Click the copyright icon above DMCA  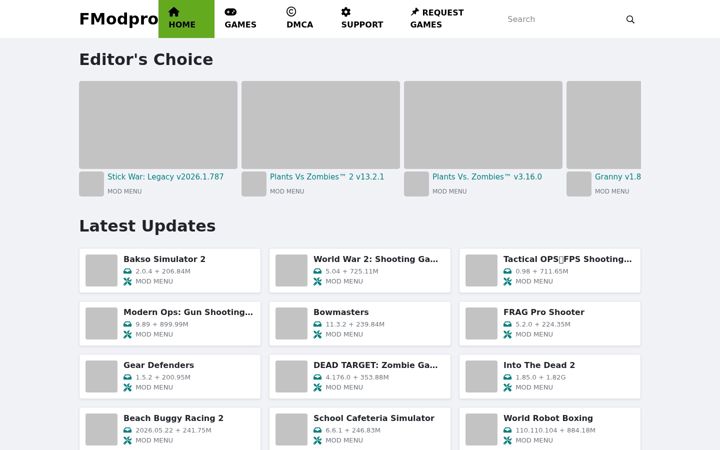(x=291, y=11)
